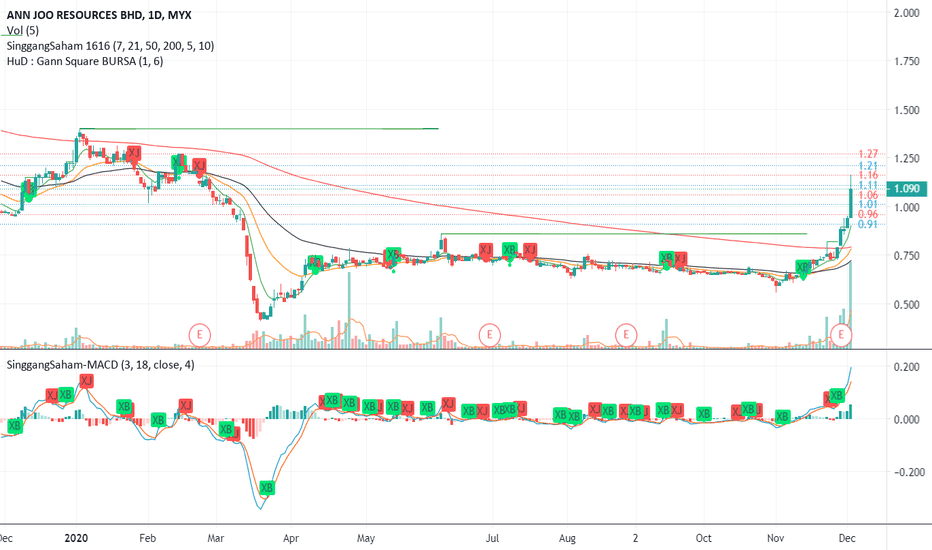Image resolution: width=932 pixels, height=550 pixels.
Task: Open the earnings E marker near Jul
Action: (490, 335)
